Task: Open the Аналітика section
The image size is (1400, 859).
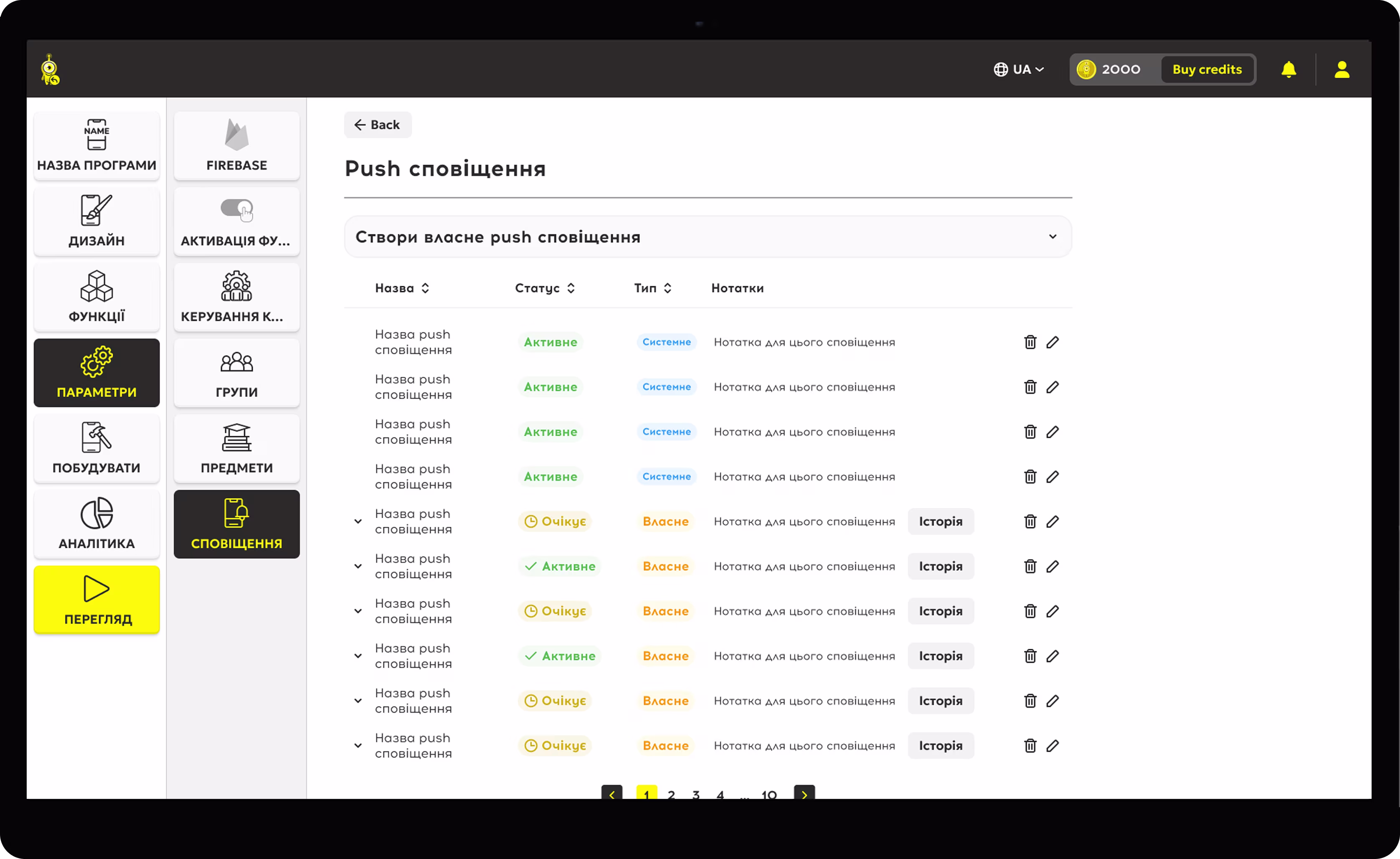Action: point(96,524)
